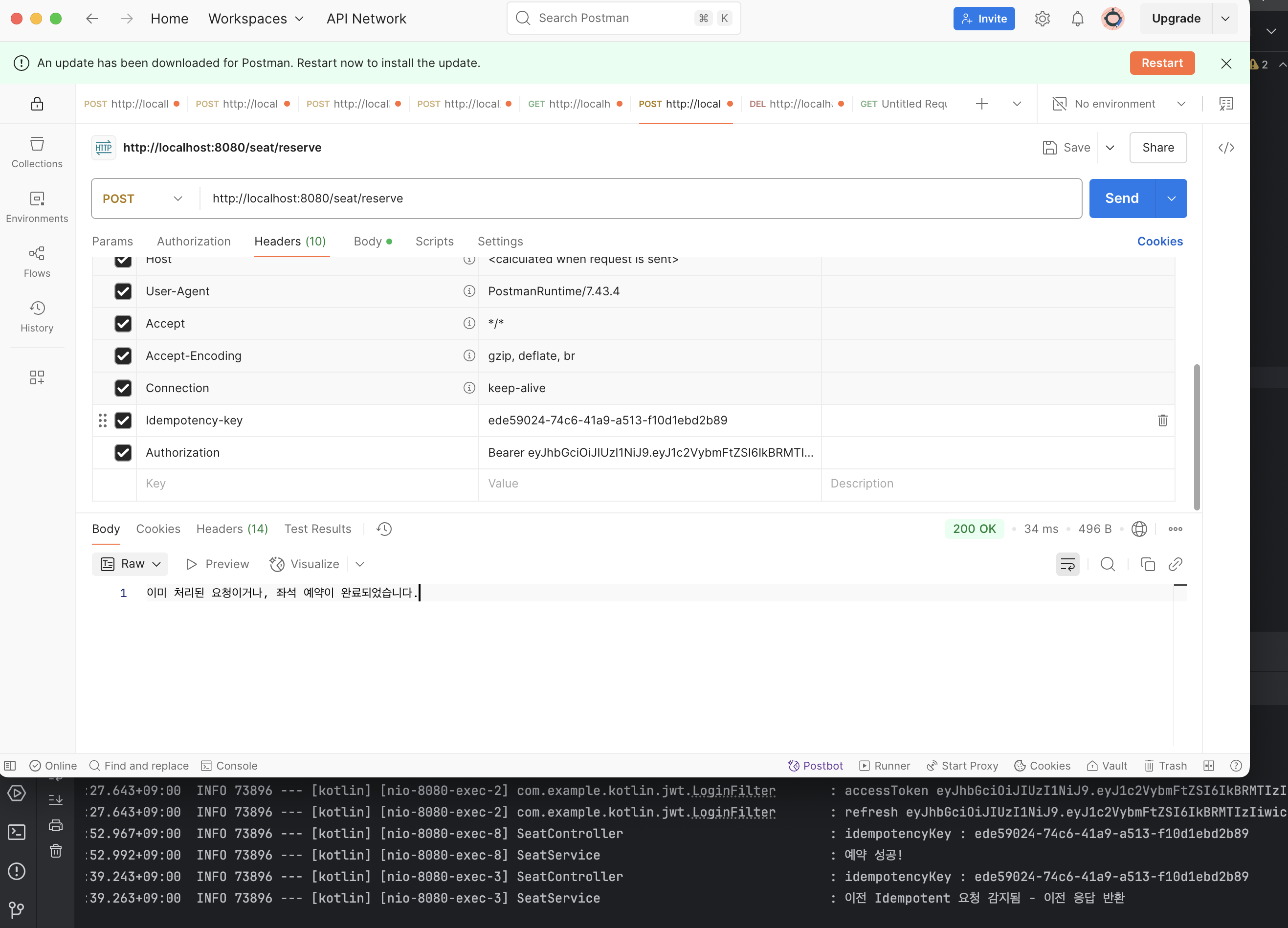Screen dimensions: 1288x928
Task: Open the POST method dropdown
Action: click(x=143, y=199)
